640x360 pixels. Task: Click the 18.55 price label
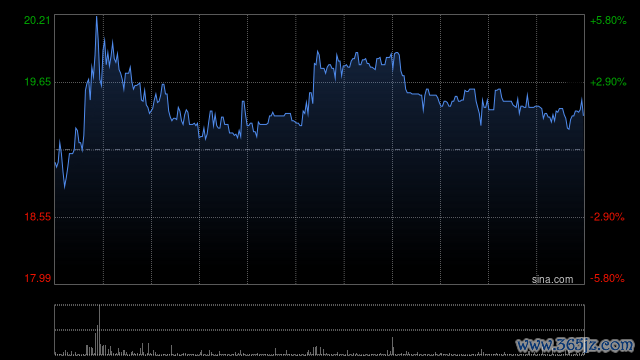38,217
